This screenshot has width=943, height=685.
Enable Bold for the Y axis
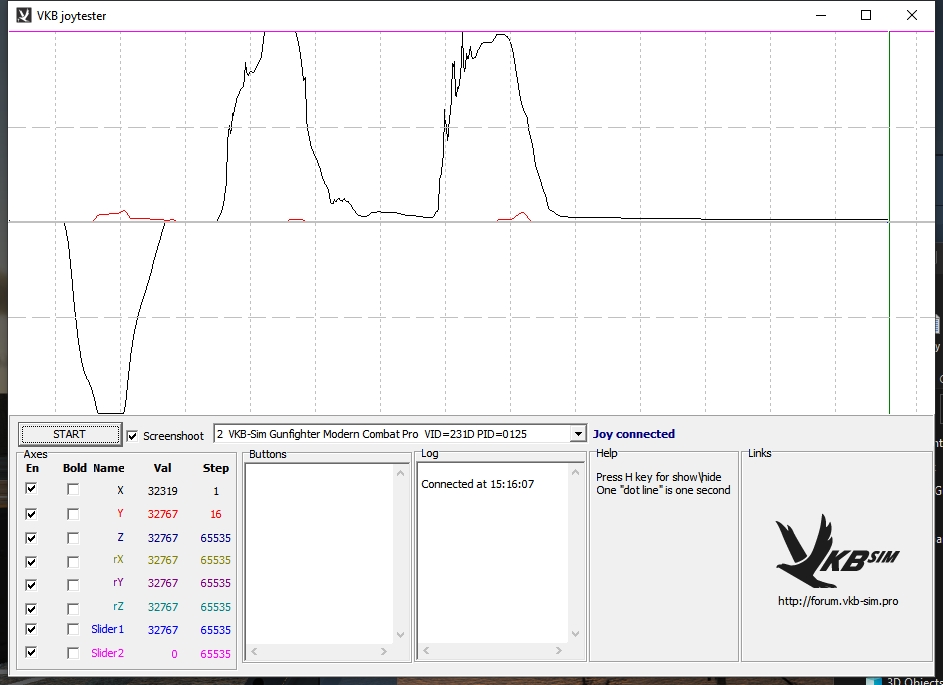pyautogui.click(x=73, y=514)
